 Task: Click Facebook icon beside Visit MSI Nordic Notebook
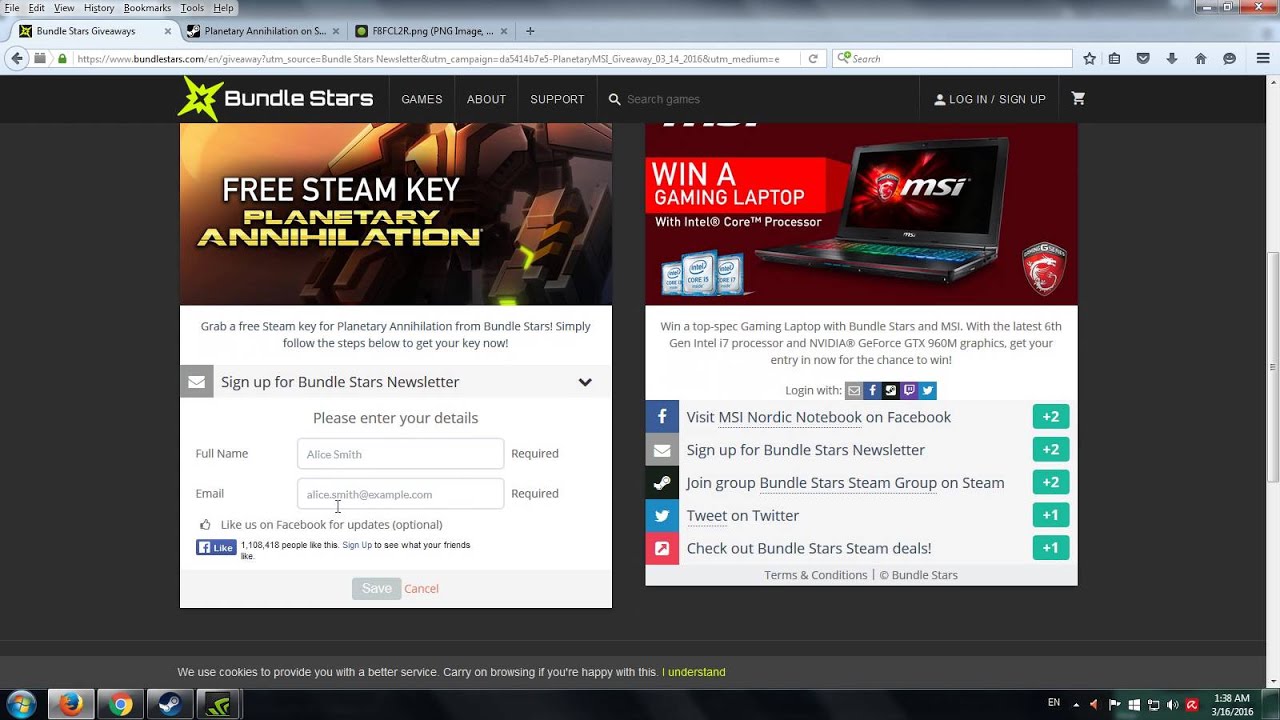(x=662, y=417)
